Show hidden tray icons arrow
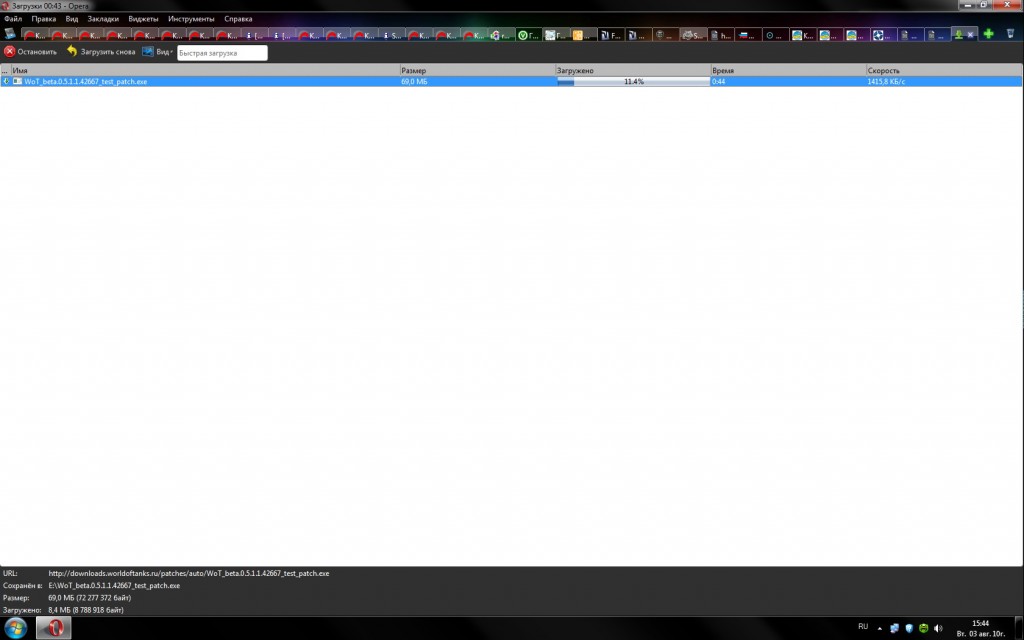1024x640 pixels. [x=879, y=627]
